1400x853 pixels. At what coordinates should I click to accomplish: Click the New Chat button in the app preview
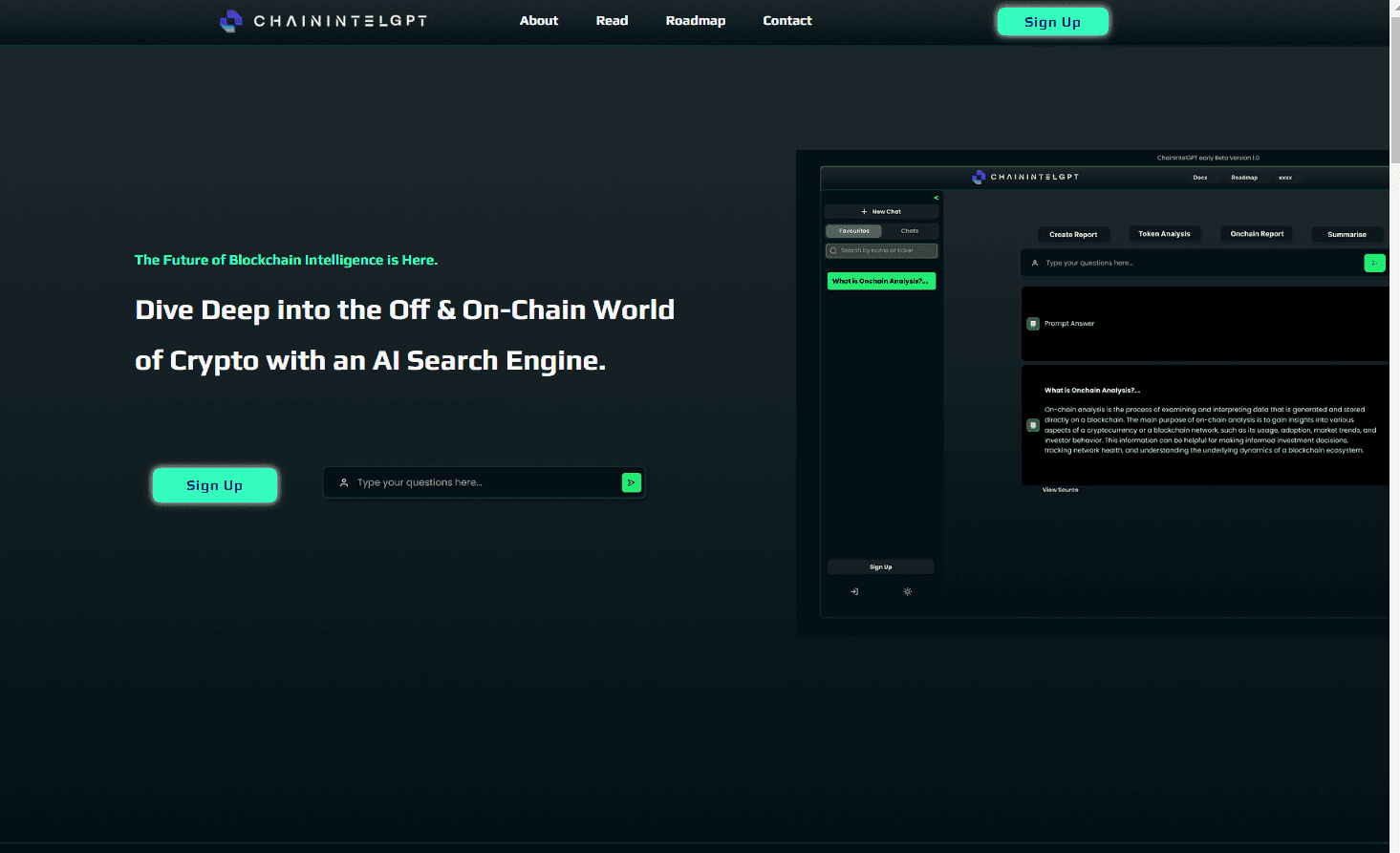coord(881,212)
